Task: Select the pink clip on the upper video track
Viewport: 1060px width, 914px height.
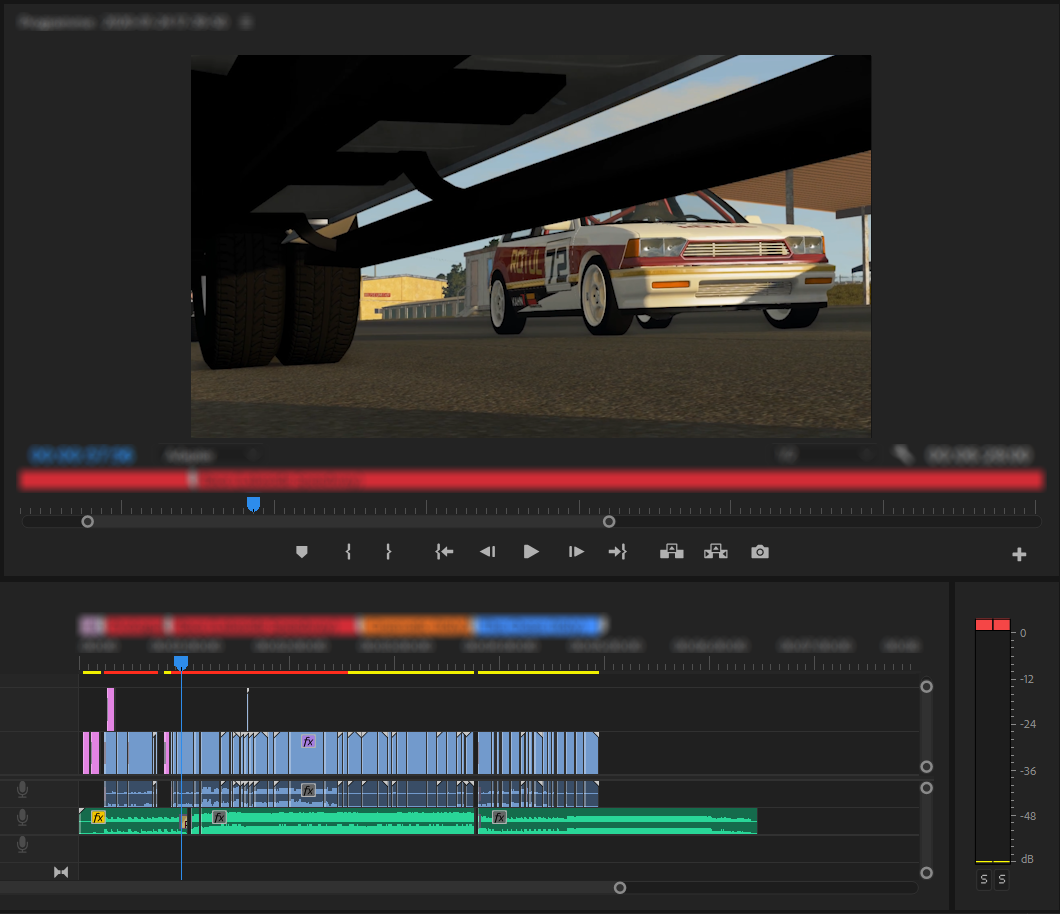Action: click(110, 709)
